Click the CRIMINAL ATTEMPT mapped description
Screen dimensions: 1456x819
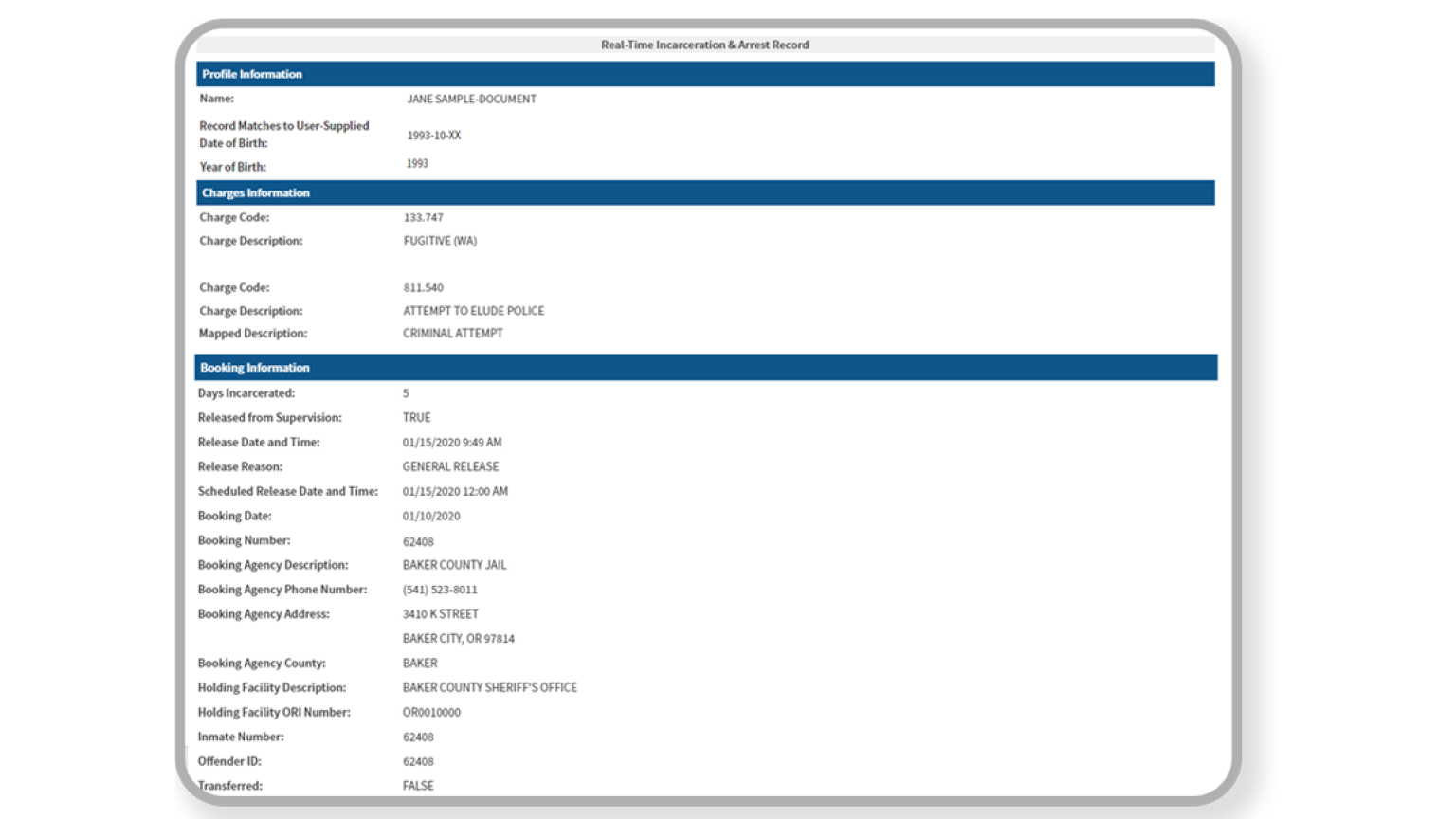pyautogui.click(x=452, y=334)
